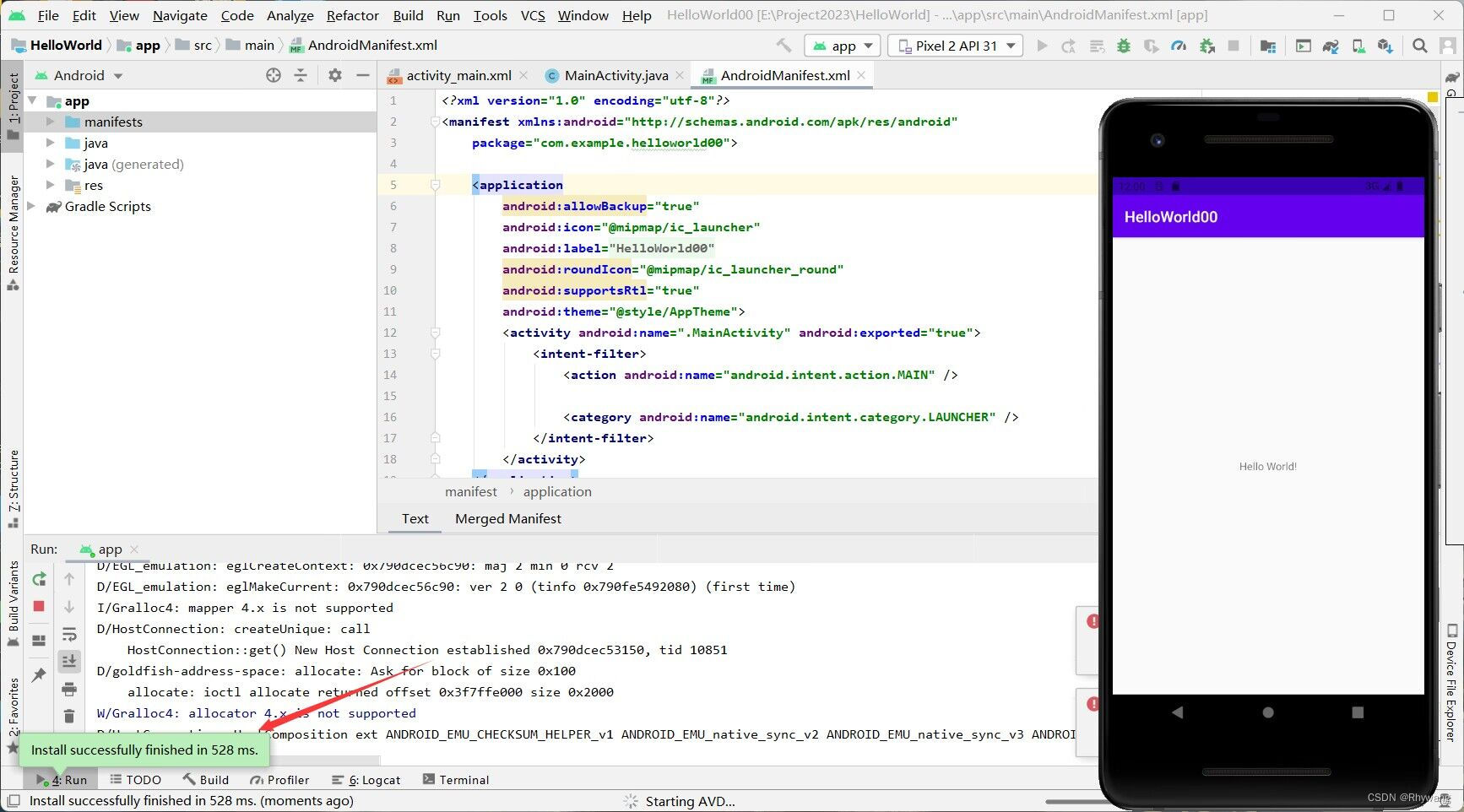The width and height of the screenshot is (1464, 812).
Task: Open Project Structure icon in toolbar
Action: tap(1267, 46)
